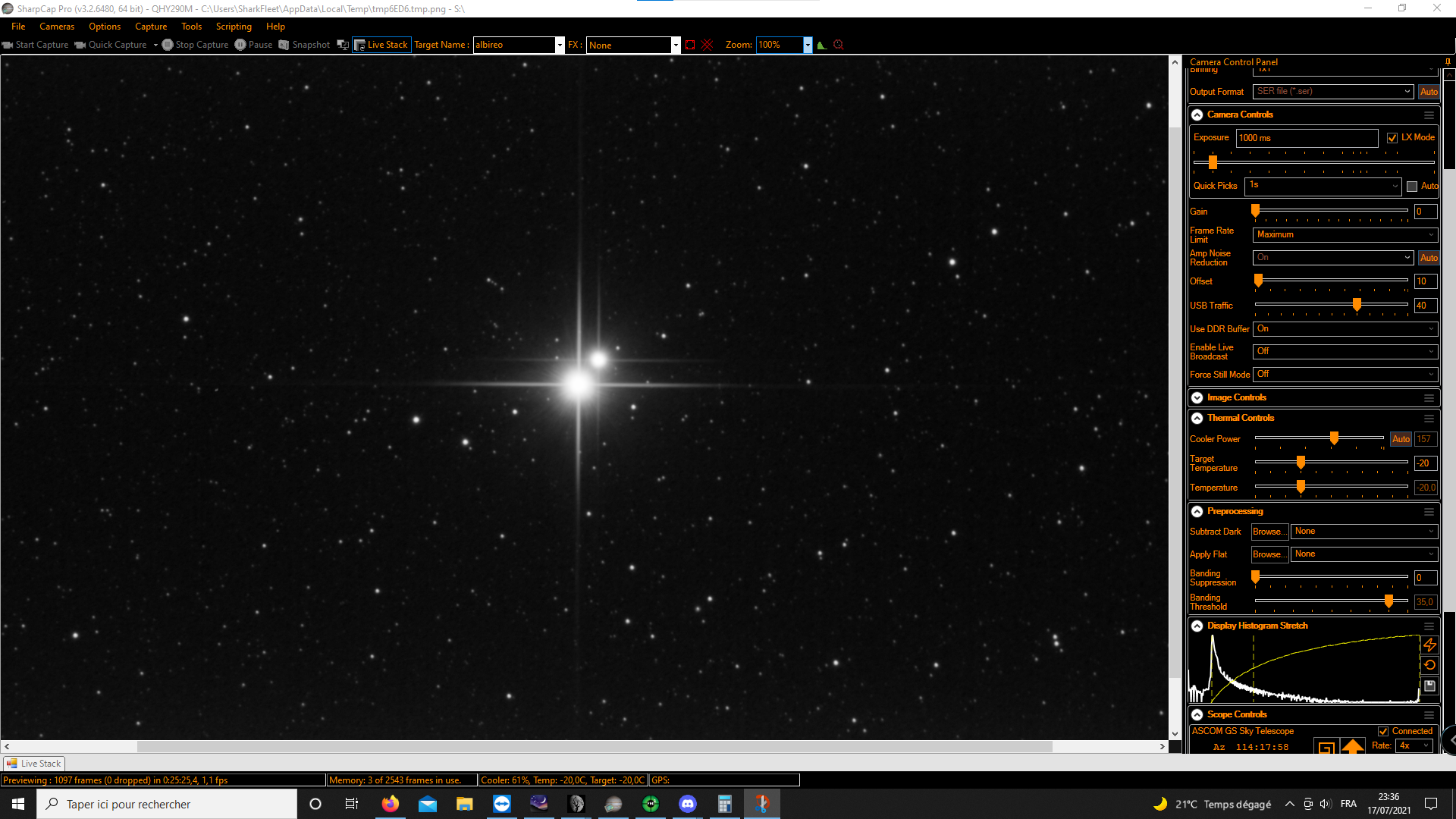Screen dimensions: 1456x819
Task: Take a Snapshot from the toolbar
Action: coord(304,45)
